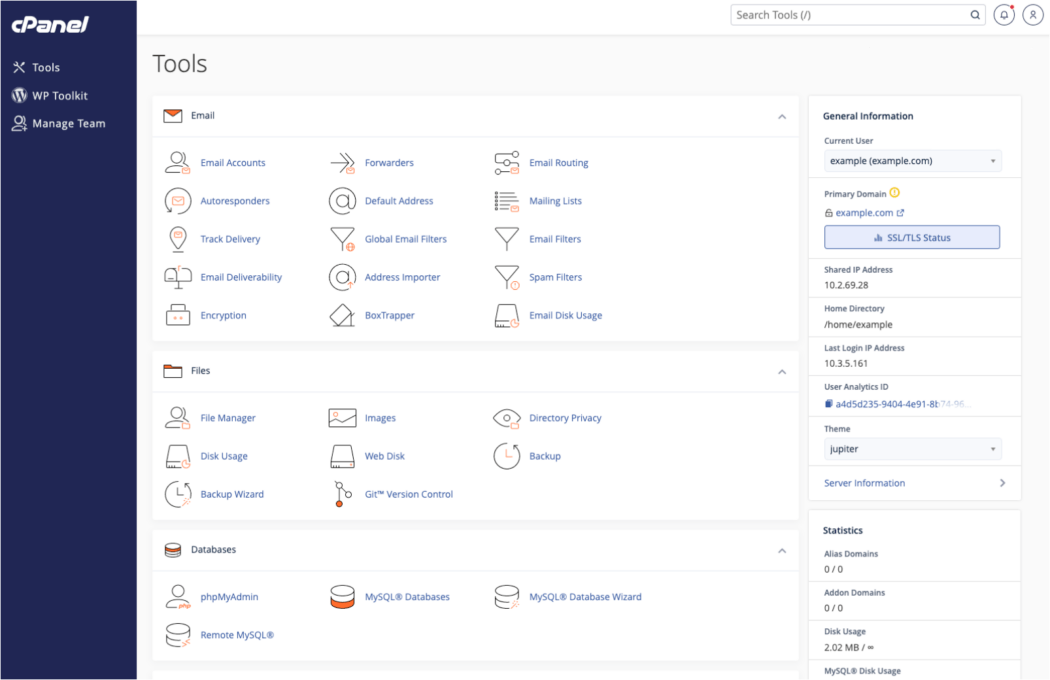Image resolution: width=1050 pixels, height=680 pixels.
Task: Click the Autoresponders icon
Action: [177, 200]
